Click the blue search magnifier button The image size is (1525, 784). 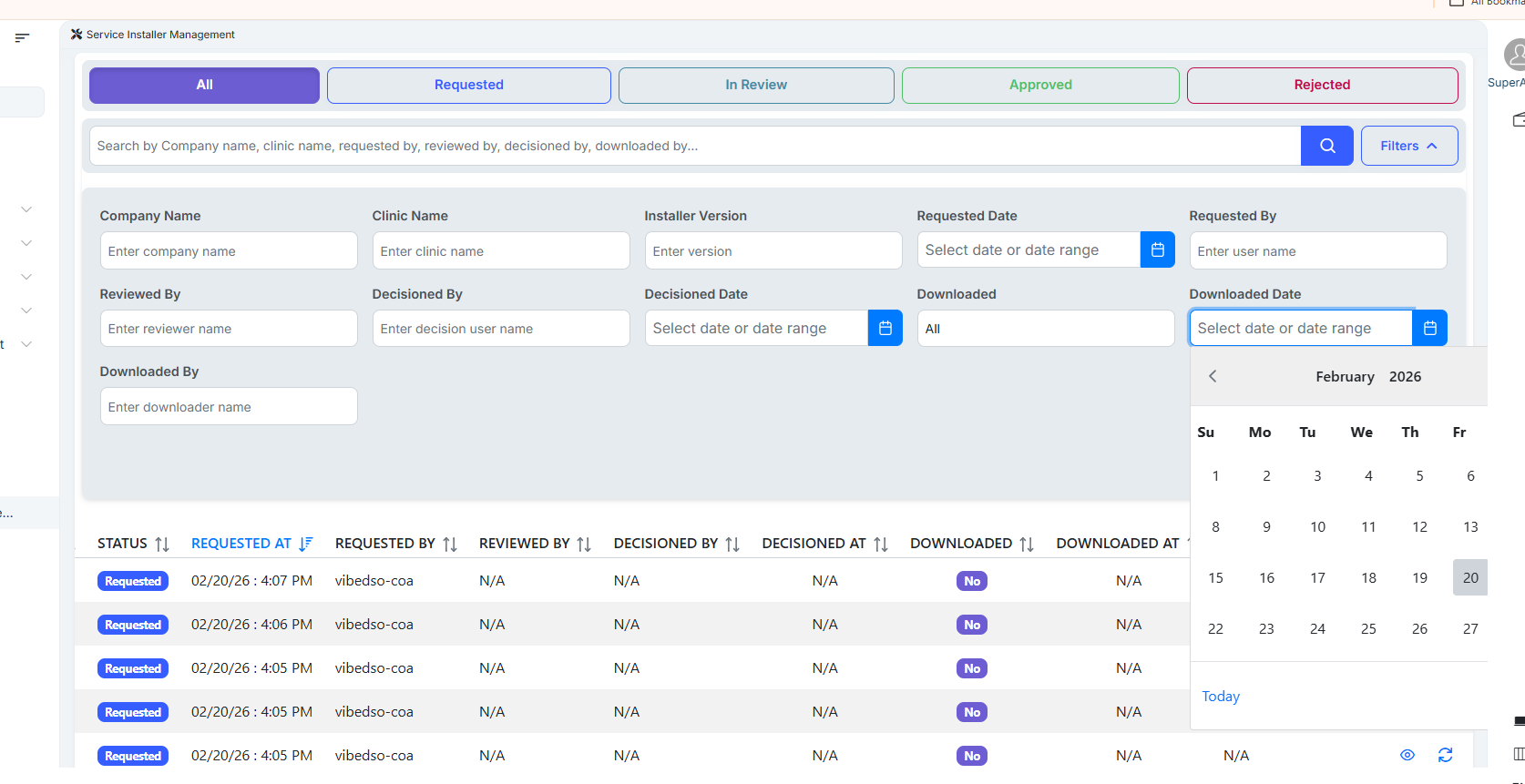point(1326,146)
